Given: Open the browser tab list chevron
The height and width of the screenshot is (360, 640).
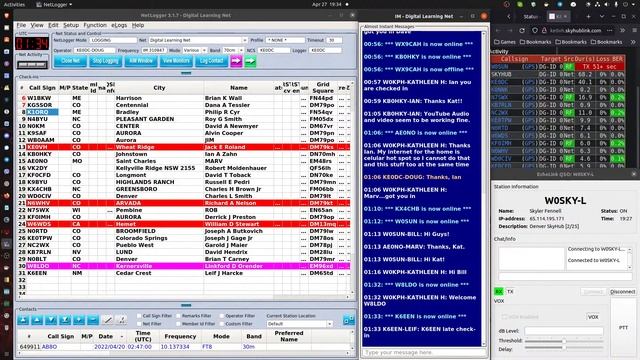Looking at the screenshot, I should coord(602,16).
